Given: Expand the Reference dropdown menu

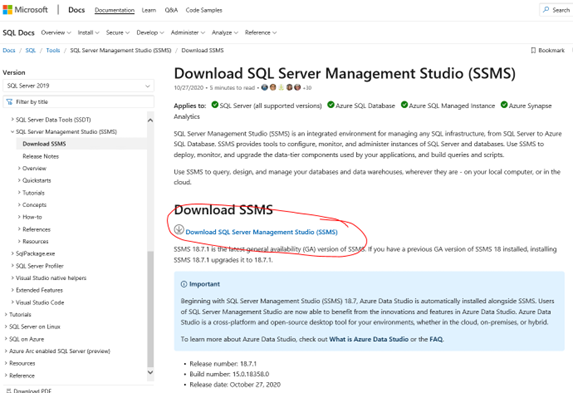Looking at the screenshot, I should (x=261, y=33).
